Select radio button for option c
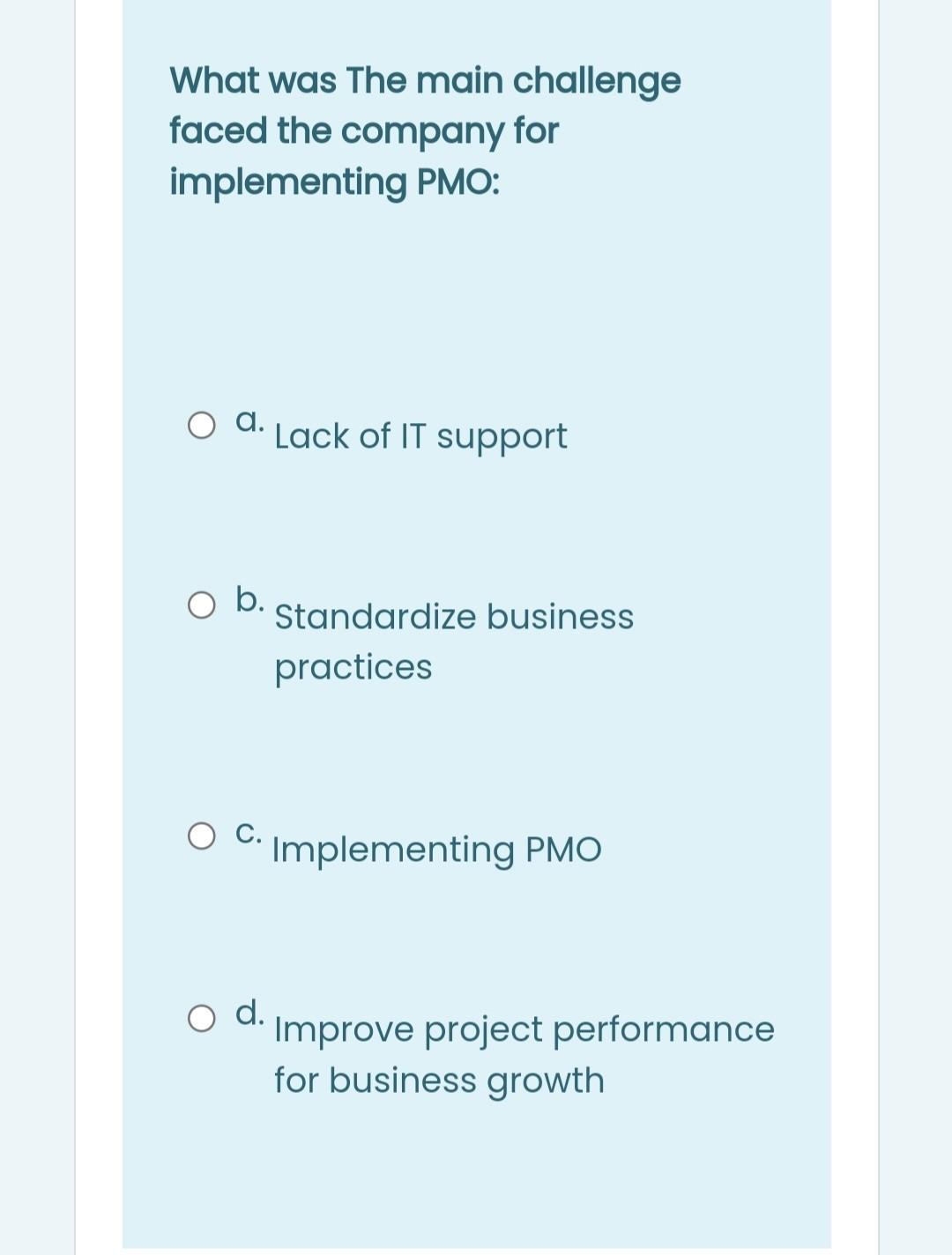 [x=203, y=835]
